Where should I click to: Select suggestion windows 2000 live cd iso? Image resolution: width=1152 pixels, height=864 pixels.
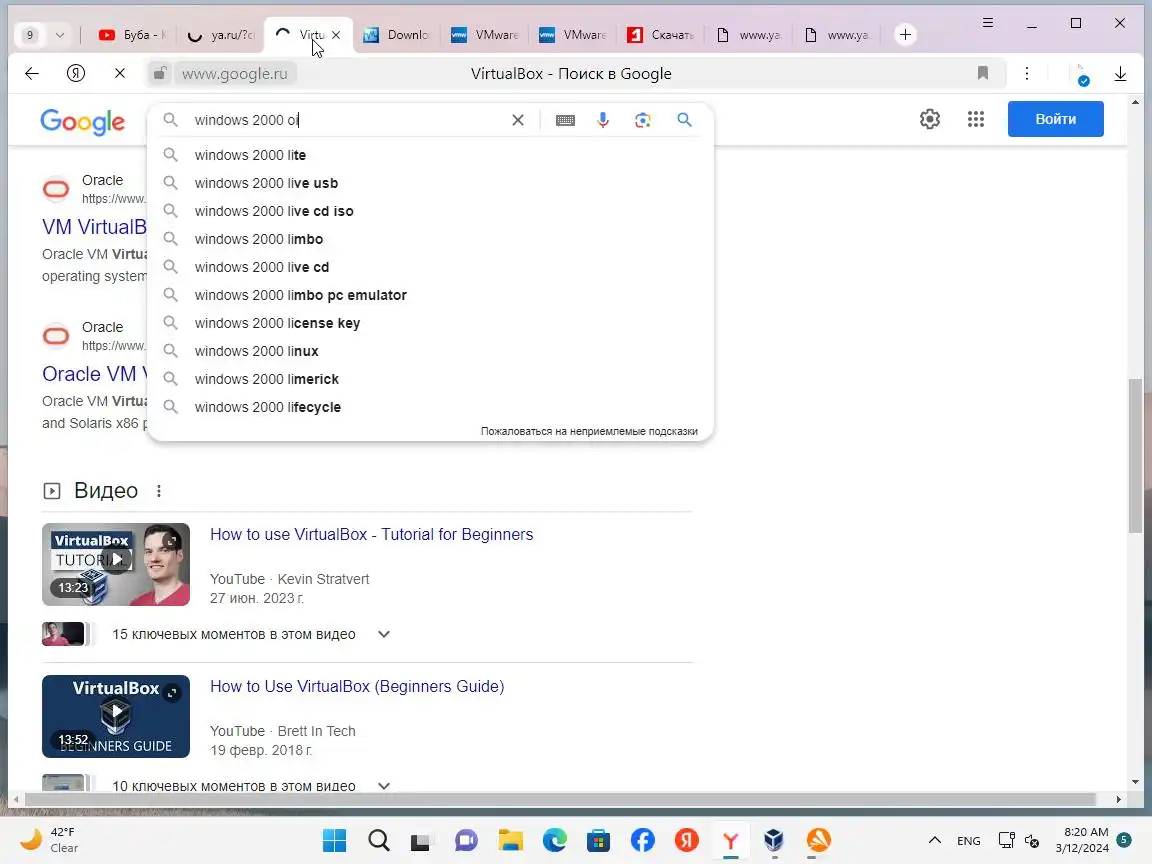pos(430,211)
